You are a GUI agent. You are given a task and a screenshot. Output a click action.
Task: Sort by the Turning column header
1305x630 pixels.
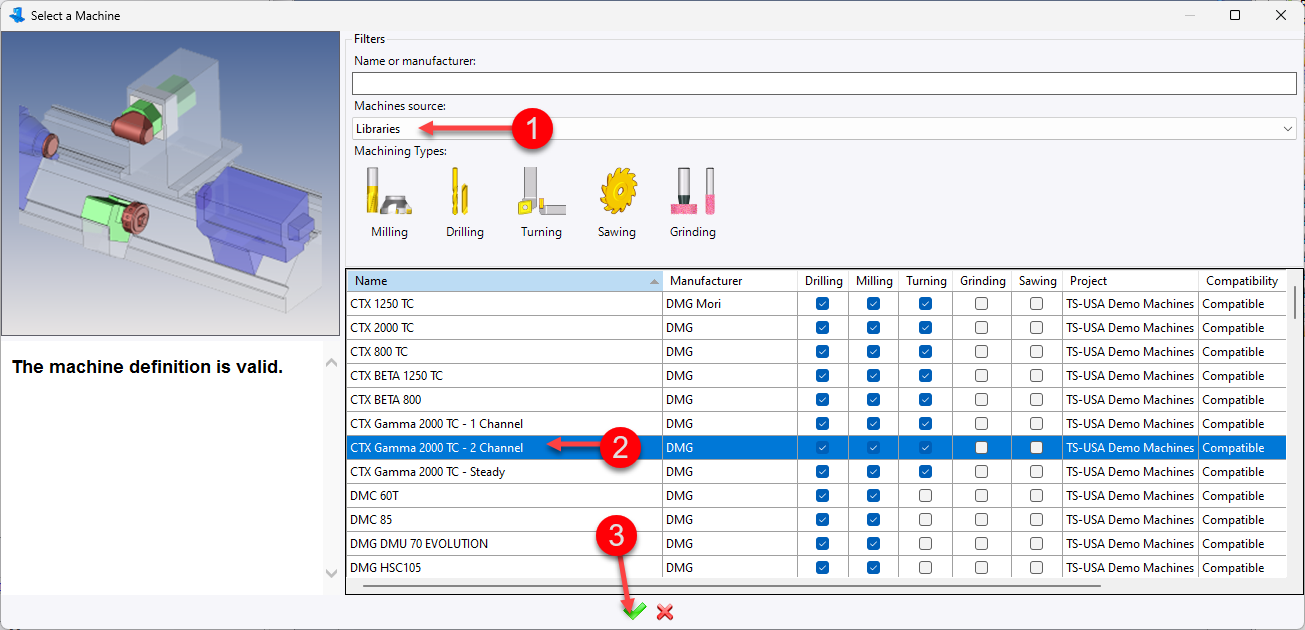coord(926,281)
